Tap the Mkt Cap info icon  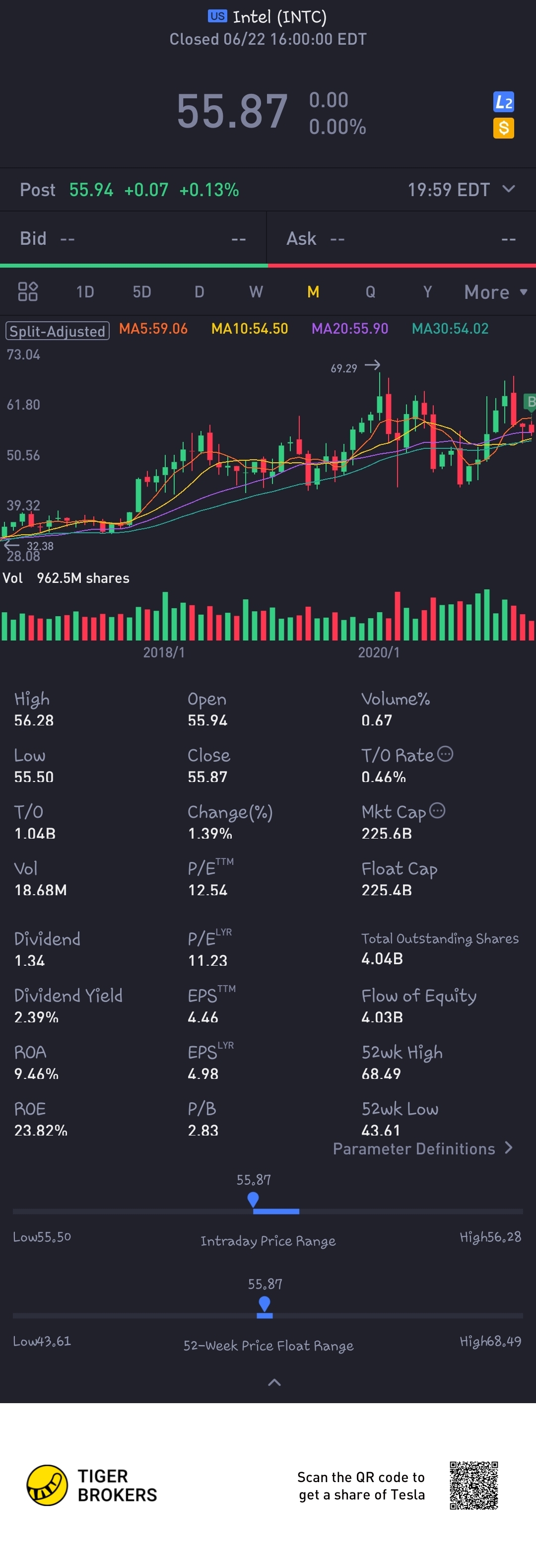point(437,811)
